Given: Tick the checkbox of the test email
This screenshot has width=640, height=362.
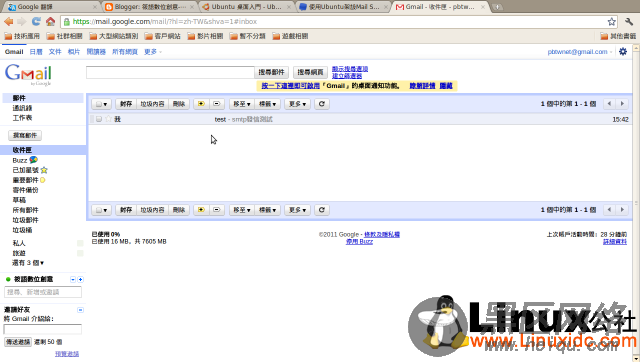Looking at the screenshot, I should tap(99, 119).
